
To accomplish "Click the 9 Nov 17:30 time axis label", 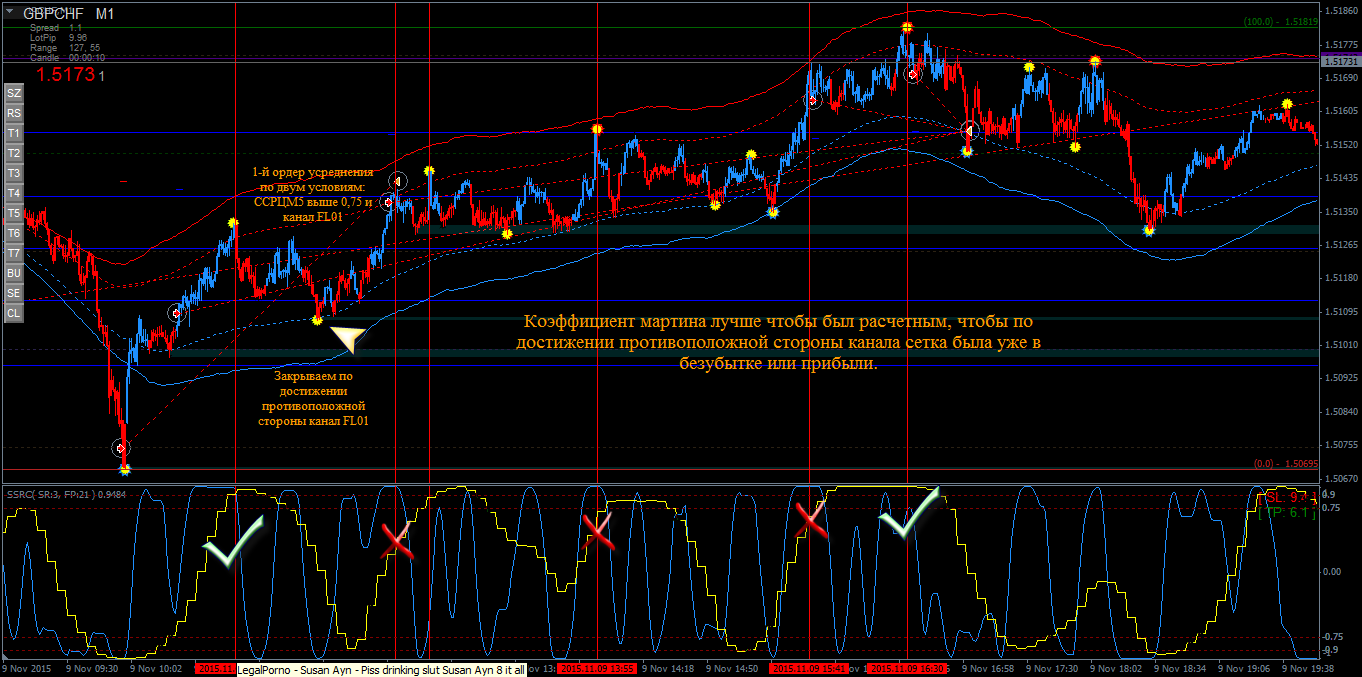I will coord(1052,668).
